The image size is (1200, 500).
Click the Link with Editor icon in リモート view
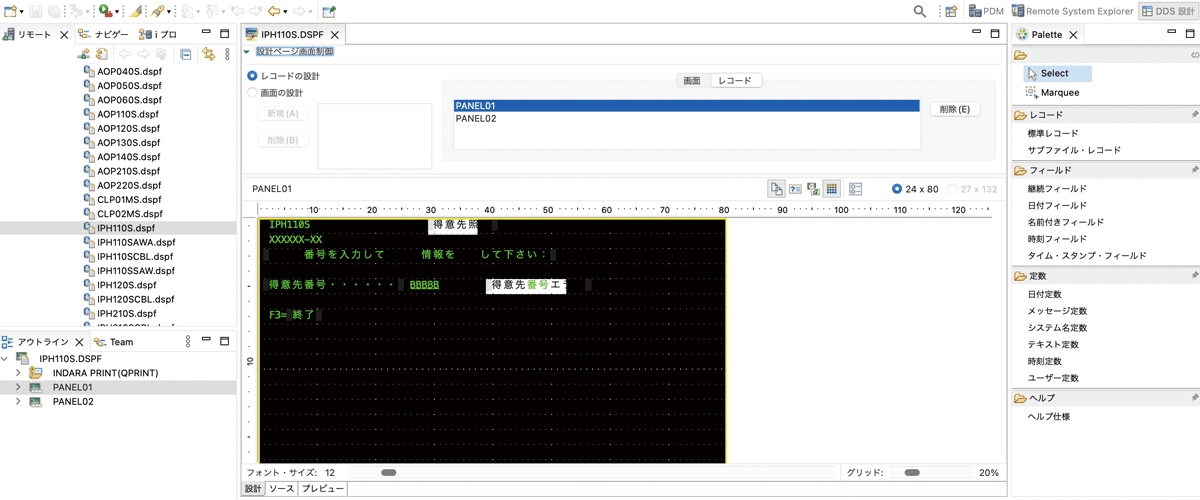pos(209,54)
